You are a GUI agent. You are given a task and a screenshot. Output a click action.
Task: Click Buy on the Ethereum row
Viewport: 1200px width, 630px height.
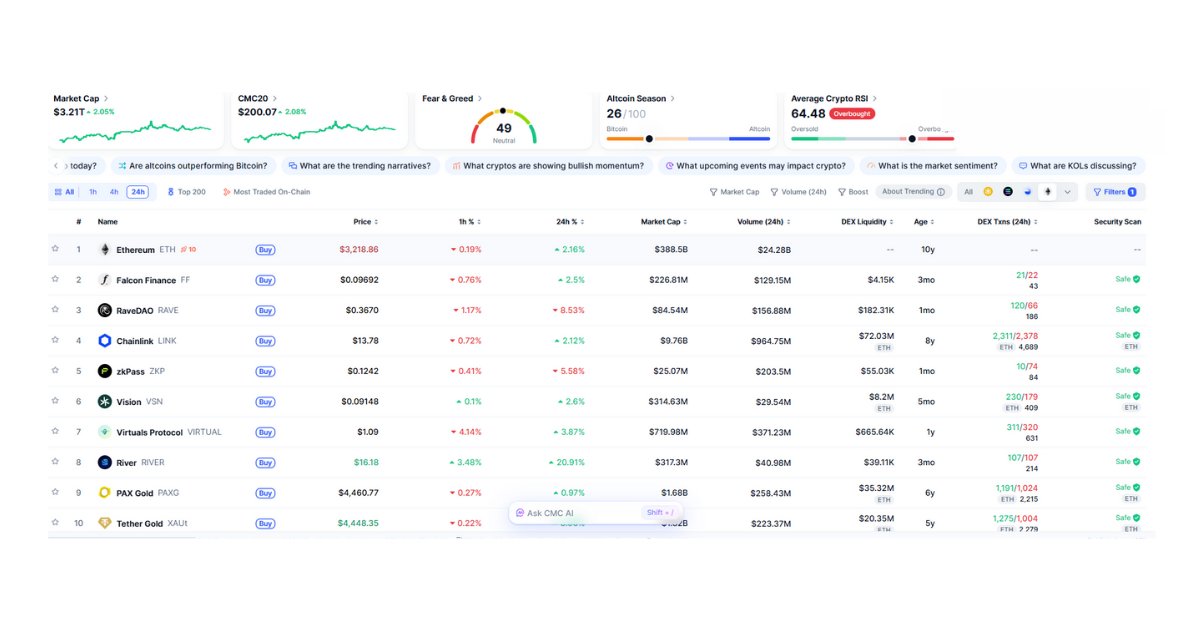tap(265, 249)
